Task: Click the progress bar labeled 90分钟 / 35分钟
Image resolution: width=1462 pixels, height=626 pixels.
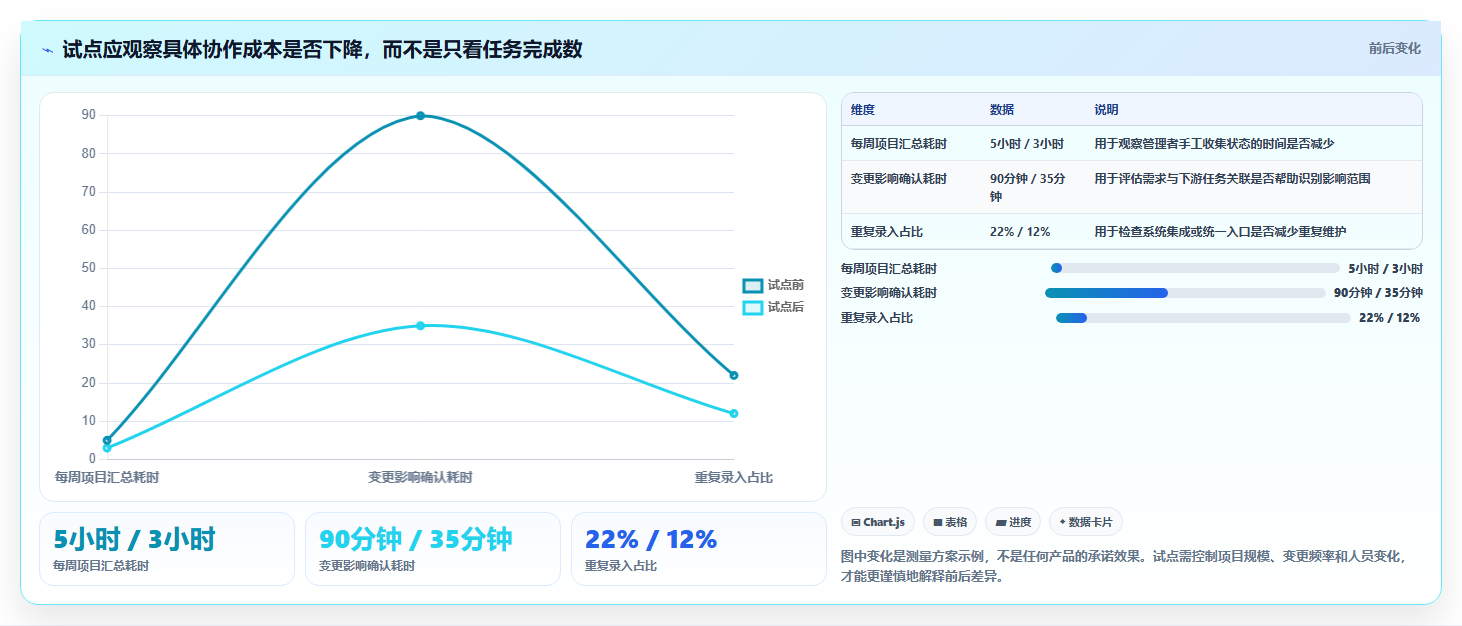Action: point(1185,293)
